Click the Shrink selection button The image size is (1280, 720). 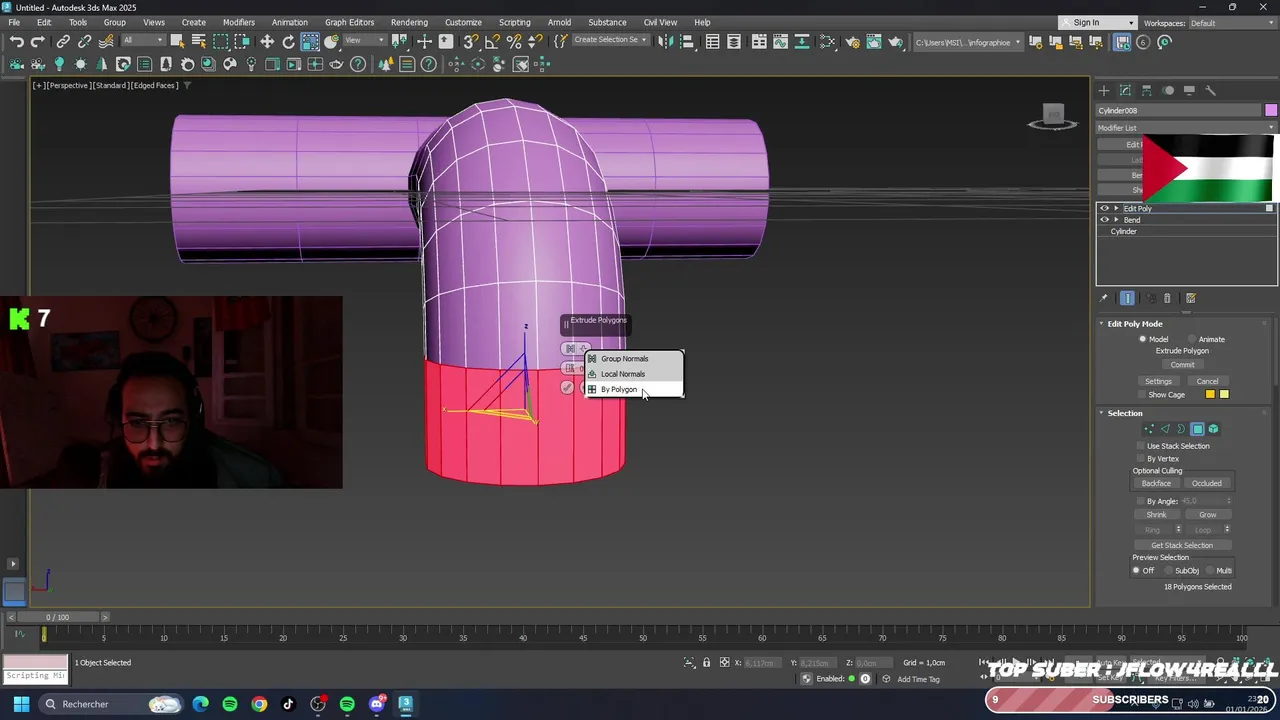pos(1156,515)
